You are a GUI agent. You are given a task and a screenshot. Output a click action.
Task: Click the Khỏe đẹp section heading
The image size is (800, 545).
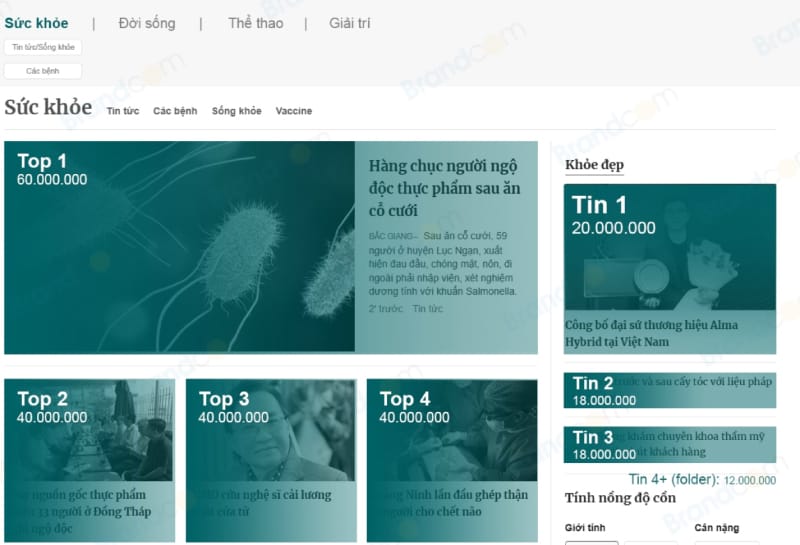[x=594, y=165]
